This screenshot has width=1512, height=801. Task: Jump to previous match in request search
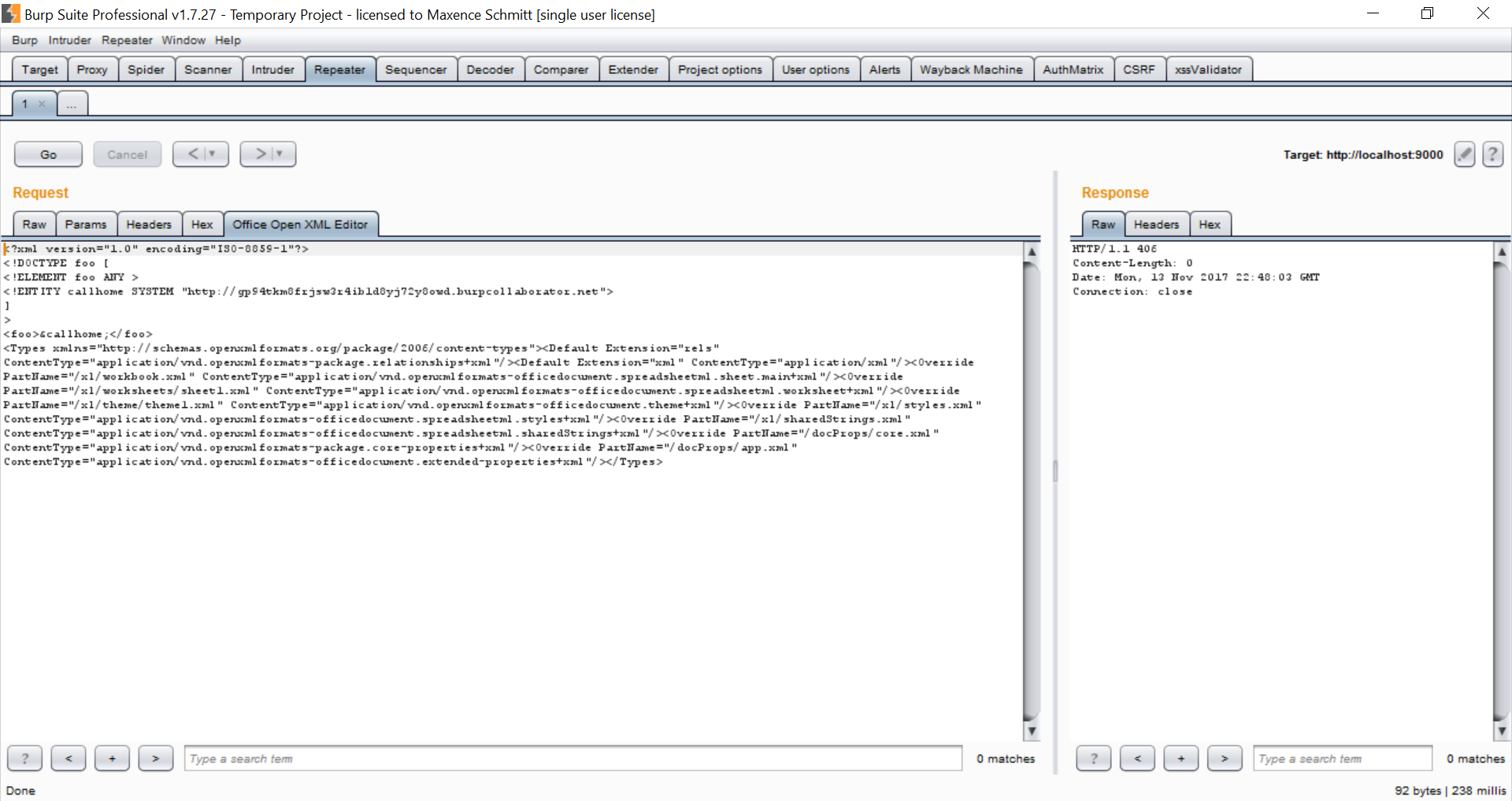coord(69,758)
